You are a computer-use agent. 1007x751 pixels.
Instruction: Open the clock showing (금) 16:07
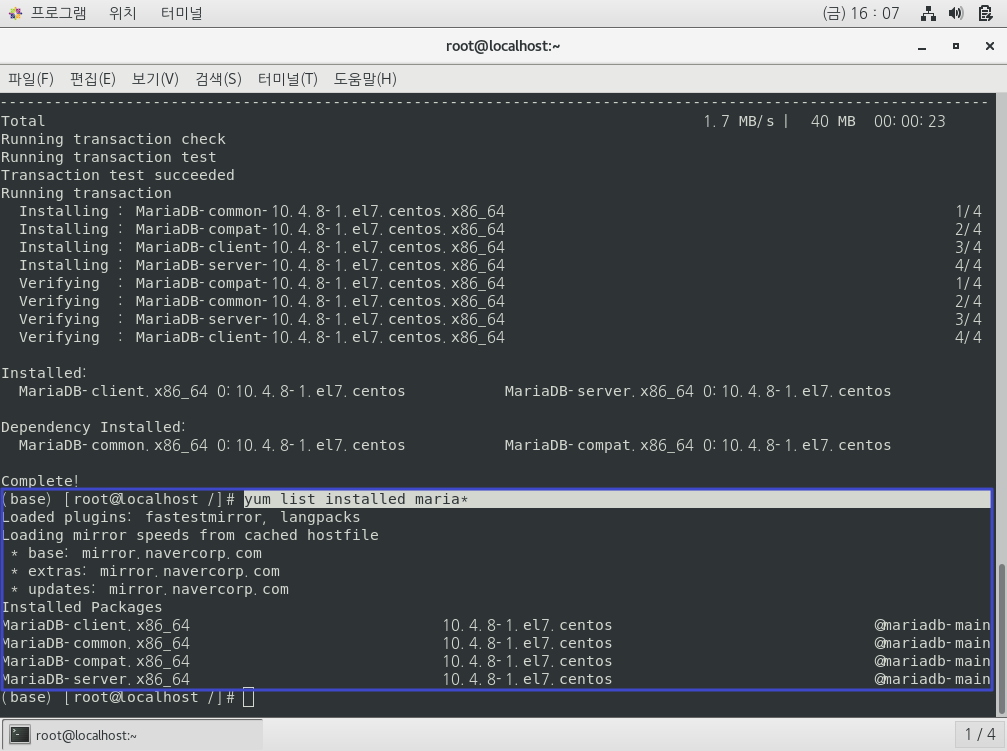click(861, 13)
